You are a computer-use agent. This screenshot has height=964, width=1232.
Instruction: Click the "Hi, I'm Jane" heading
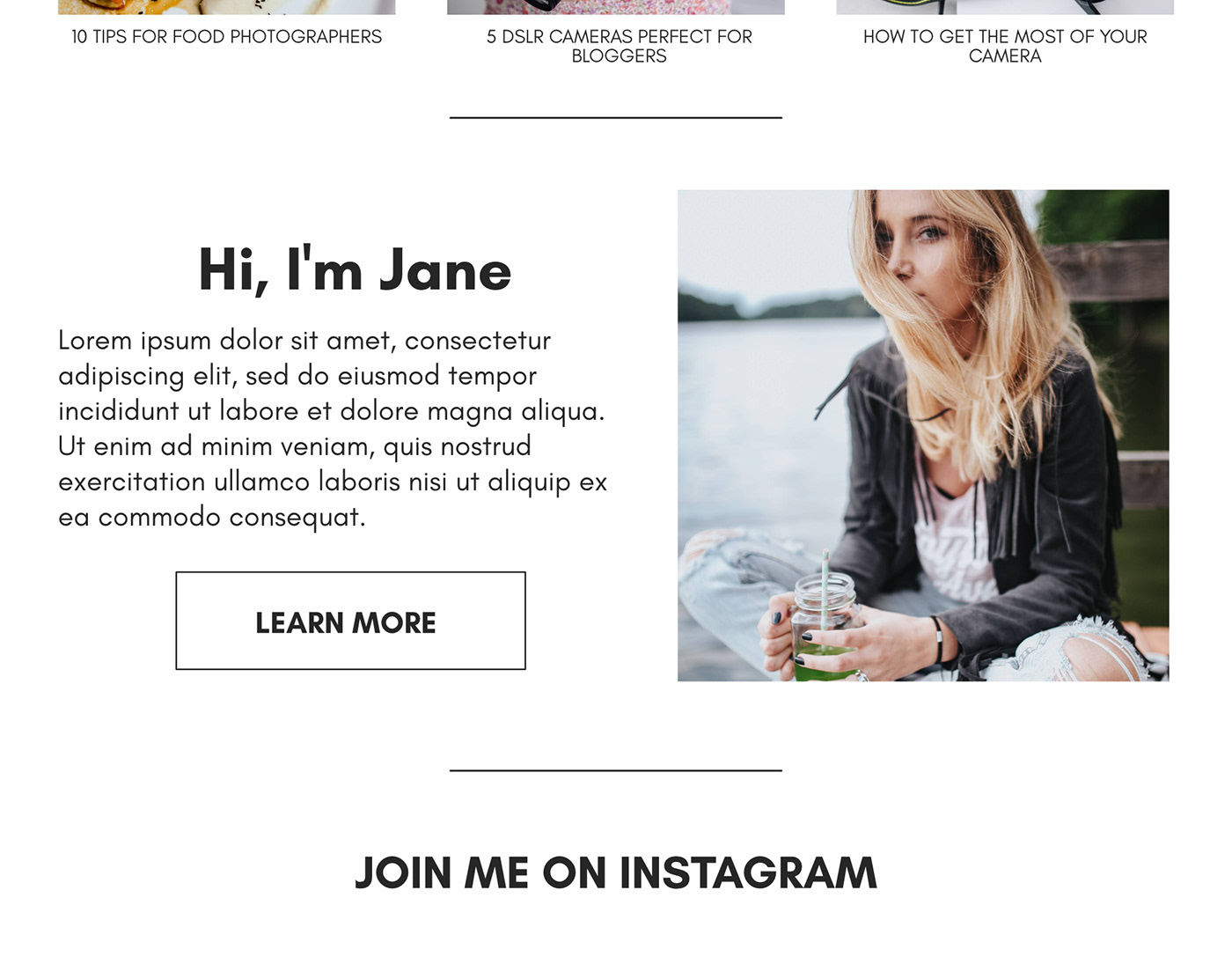[x=355, y=269]
